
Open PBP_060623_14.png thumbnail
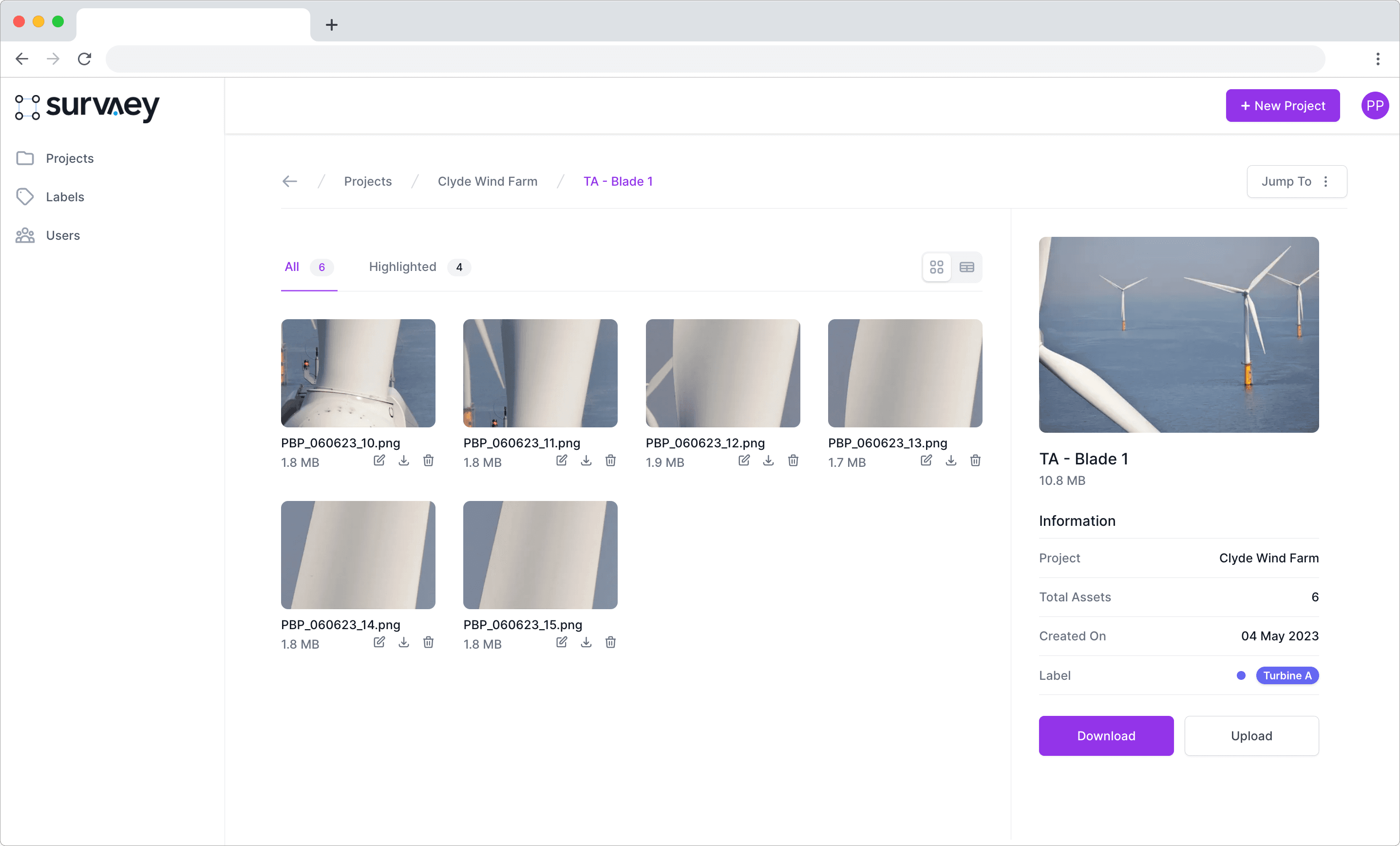(358, 555)
